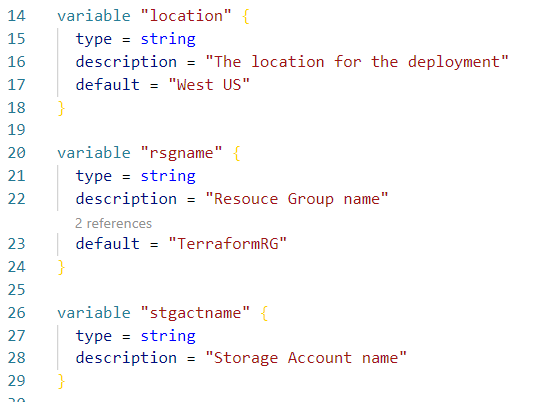Click the "Resouce Group name" description text
The width and height of the screenshot is (533, 402).
pyautogui.click(x=297, y=199)
